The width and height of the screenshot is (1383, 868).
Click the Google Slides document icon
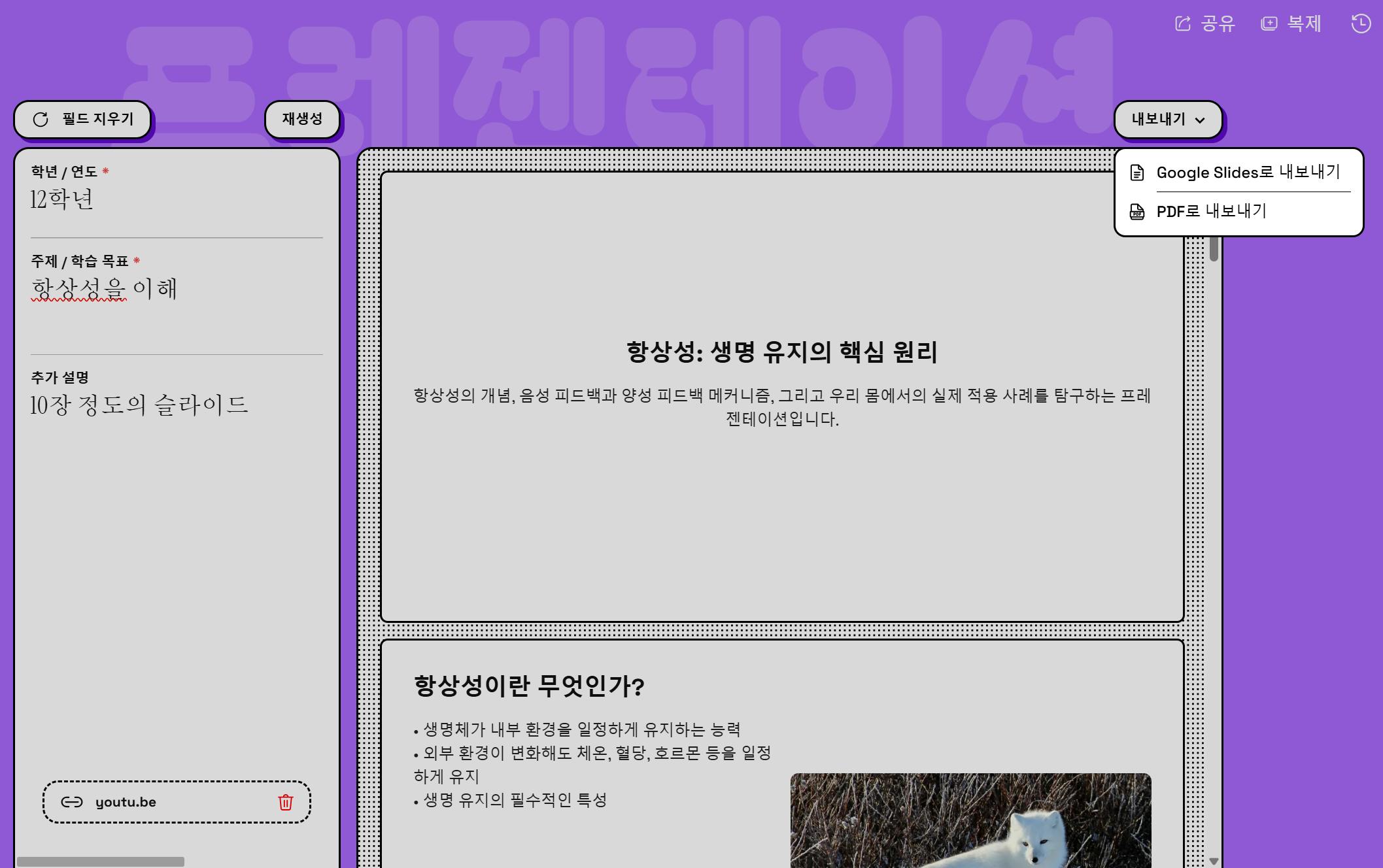(1137, 173)
